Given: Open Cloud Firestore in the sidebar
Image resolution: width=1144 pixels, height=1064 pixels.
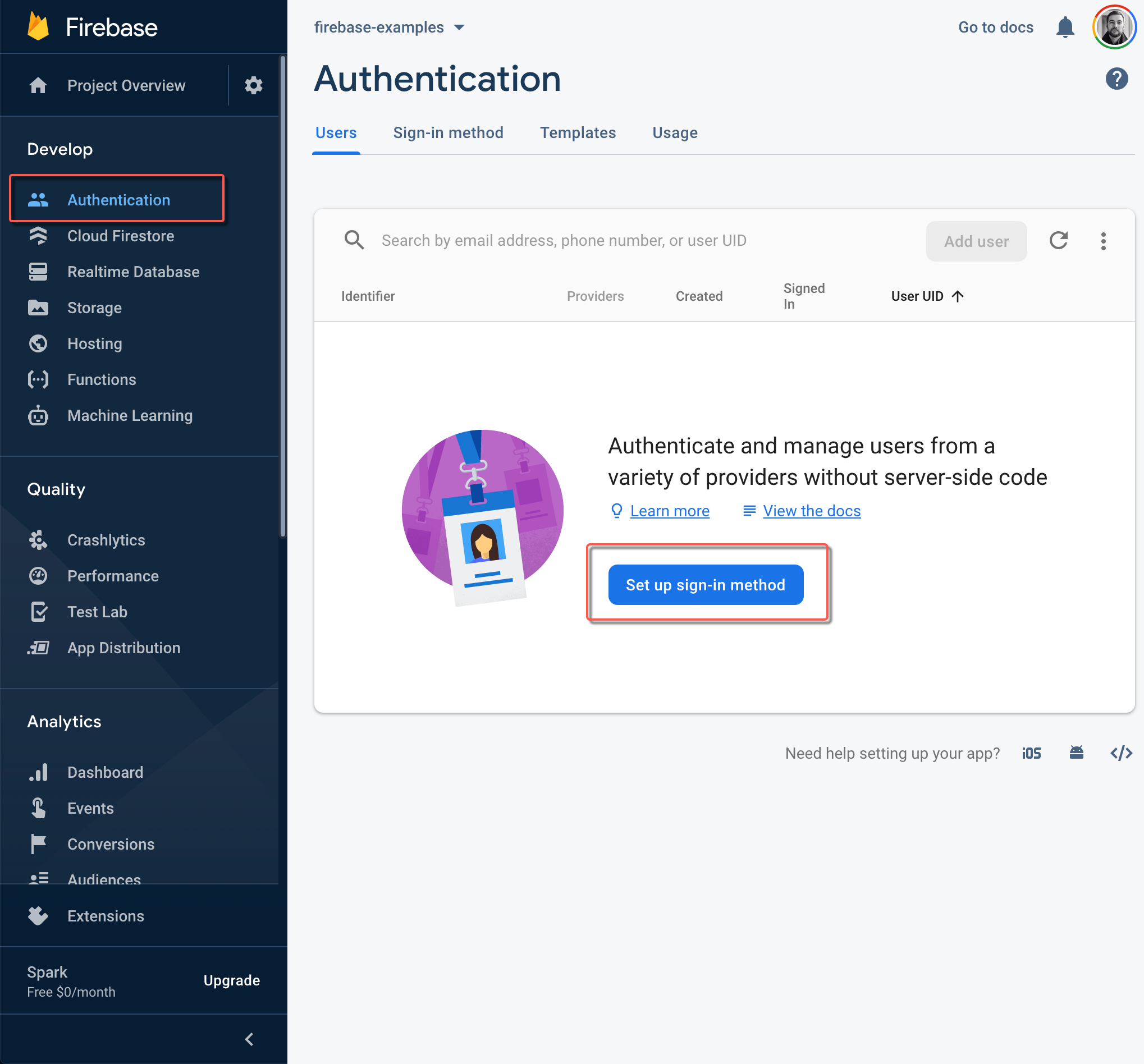Looking at the screenshot, I should tap(120, 236).
